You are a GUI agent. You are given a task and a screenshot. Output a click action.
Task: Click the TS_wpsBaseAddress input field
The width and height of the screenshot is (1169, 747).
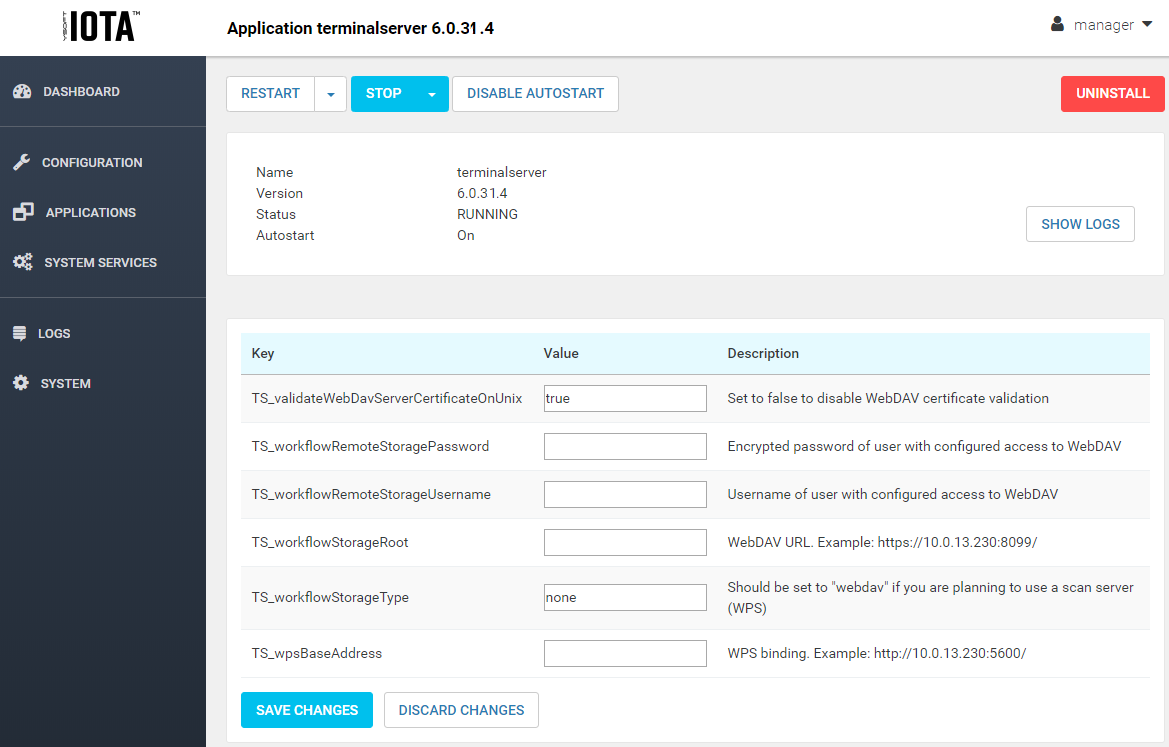pyautogui.click(x=625, y=653)
